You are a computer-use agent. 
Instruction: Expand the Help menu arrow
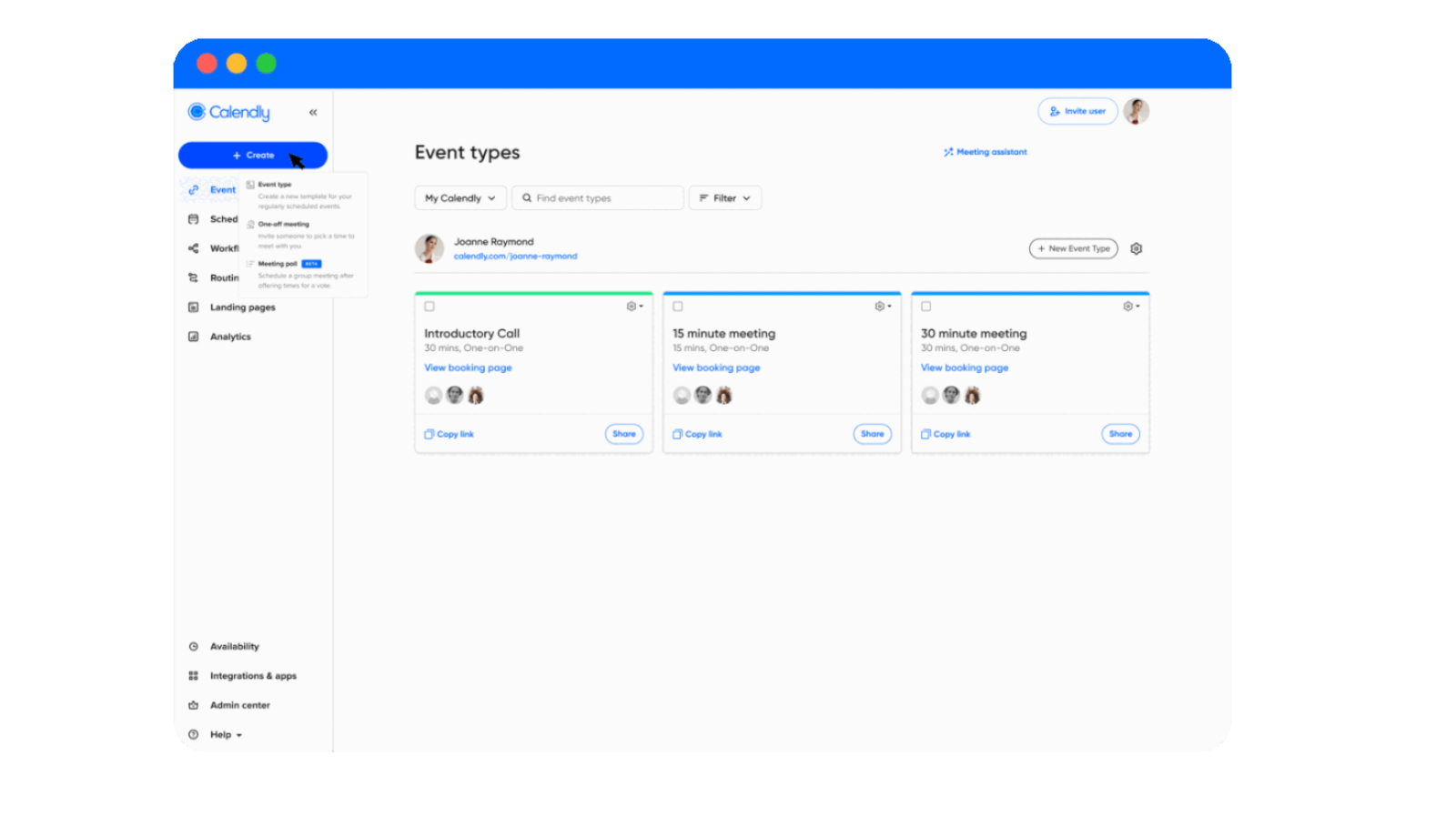(x=239, y=735)
